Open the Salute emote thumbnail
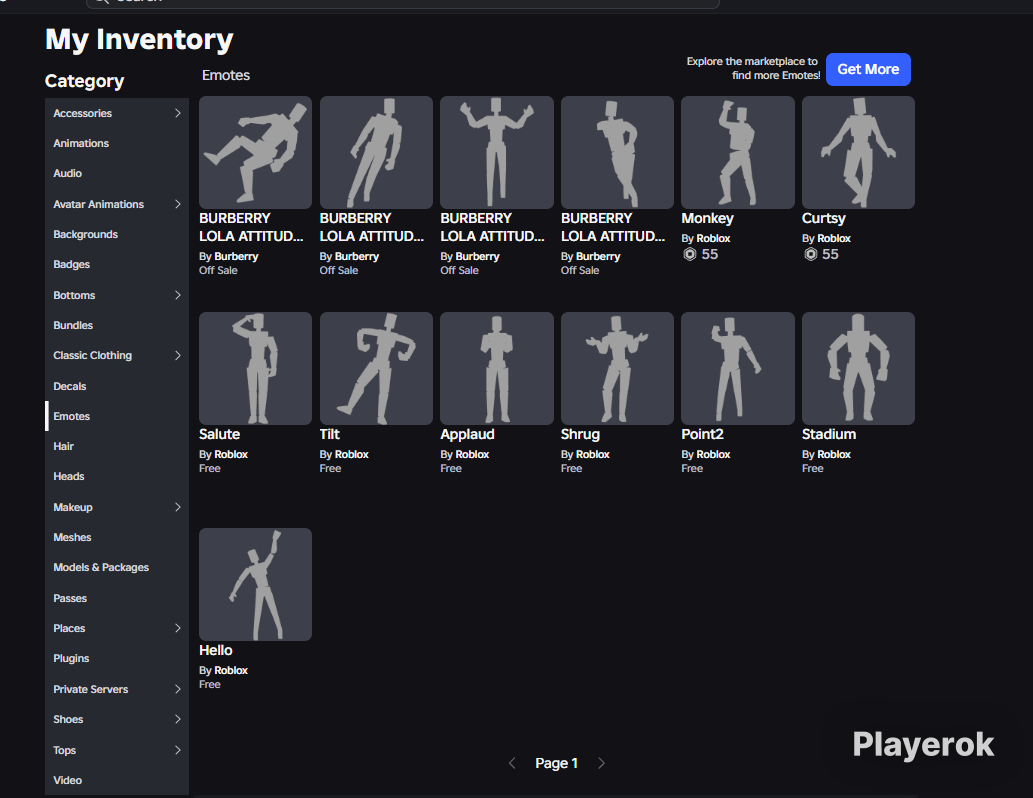The height and width of the screenshot is (798, 1033). (x=255, y=368)
